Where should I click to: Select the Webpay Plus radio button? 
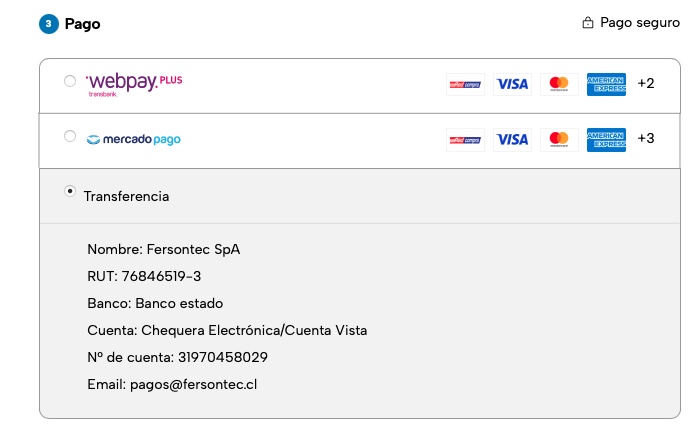[x=70, y=81]
